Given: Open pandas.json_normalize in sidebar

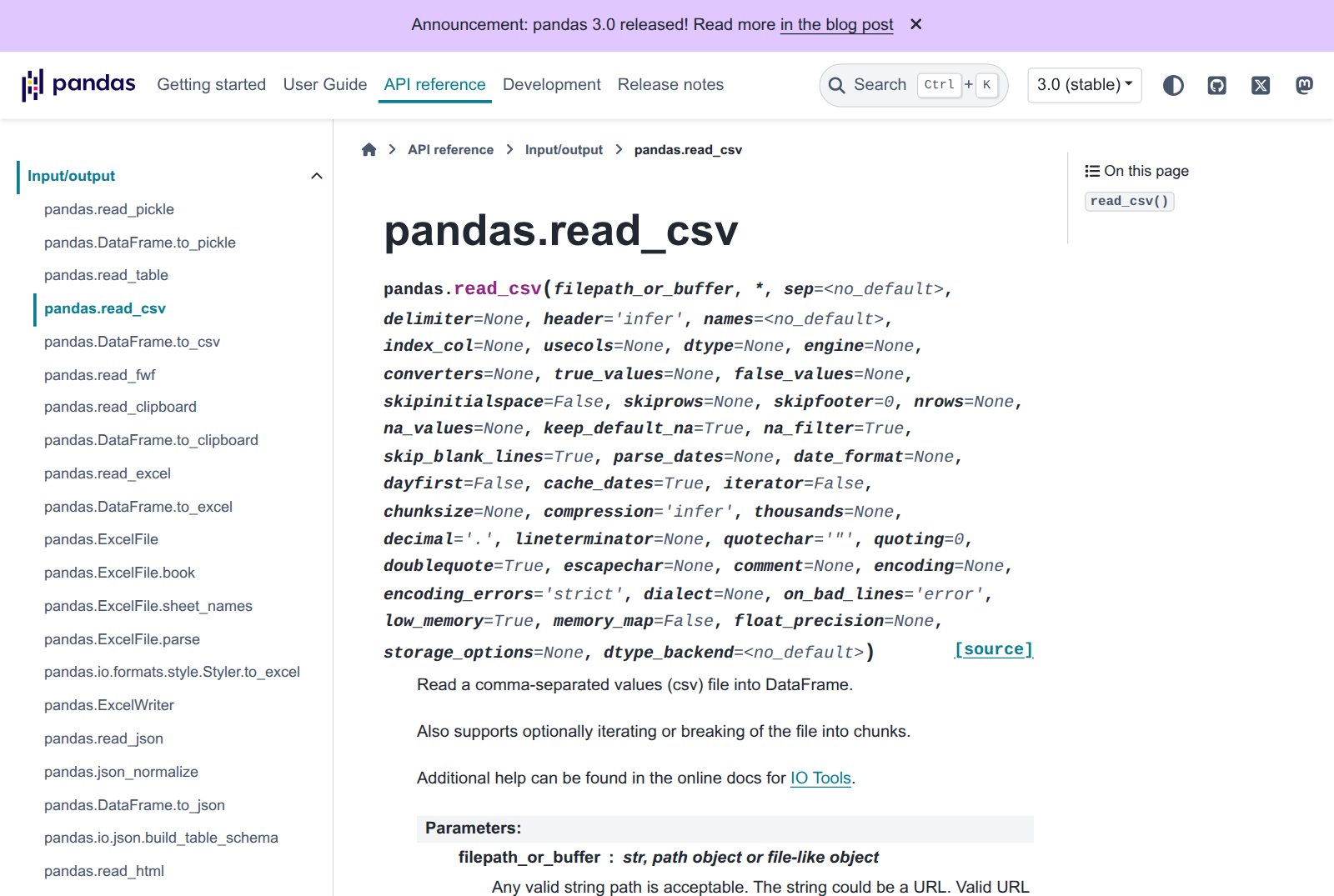Looking at the screenshot, I should click(x=121, y=772).
